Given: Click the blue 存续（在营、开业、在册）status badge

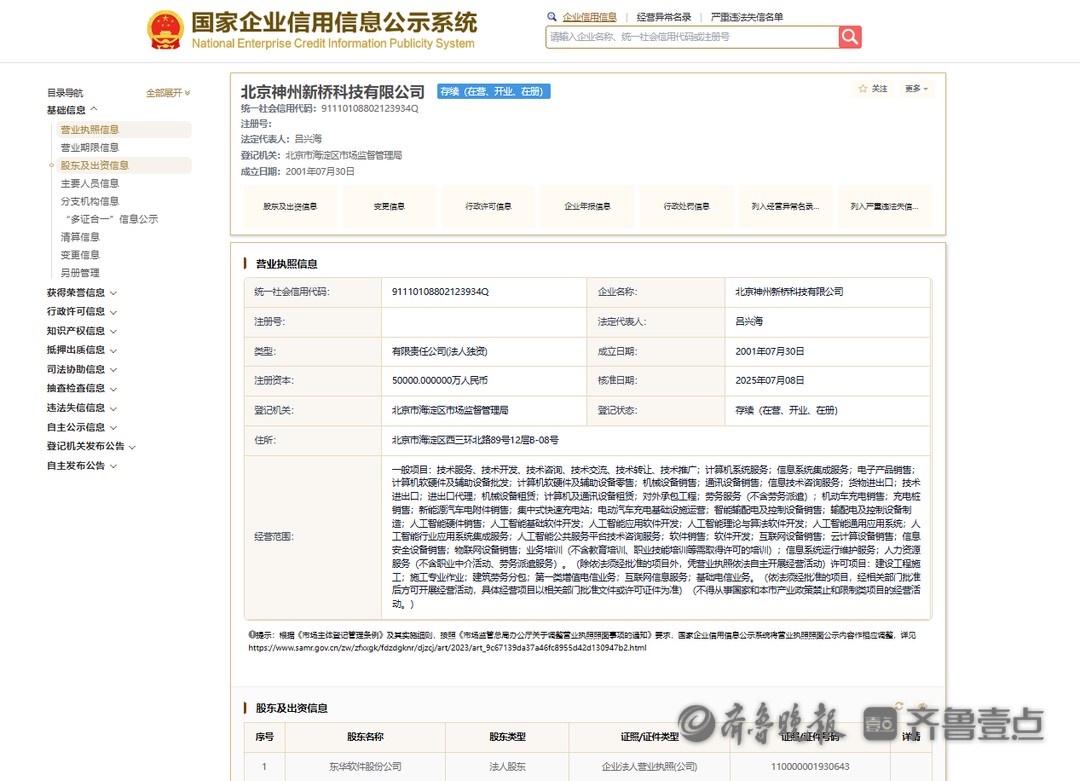Looking at the screenshot, I should (494, 92).
